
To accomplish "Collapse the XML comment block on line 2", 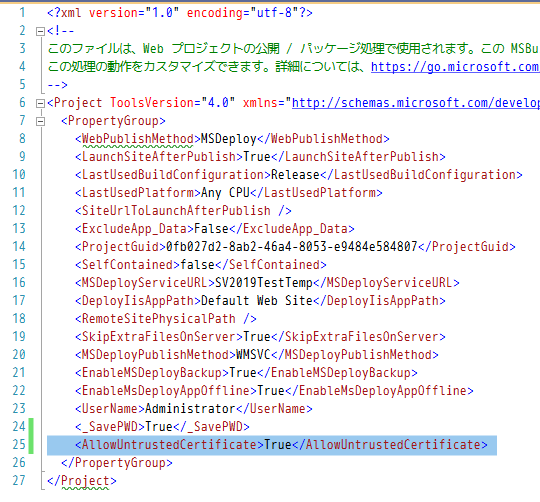I will coord(40,32).
